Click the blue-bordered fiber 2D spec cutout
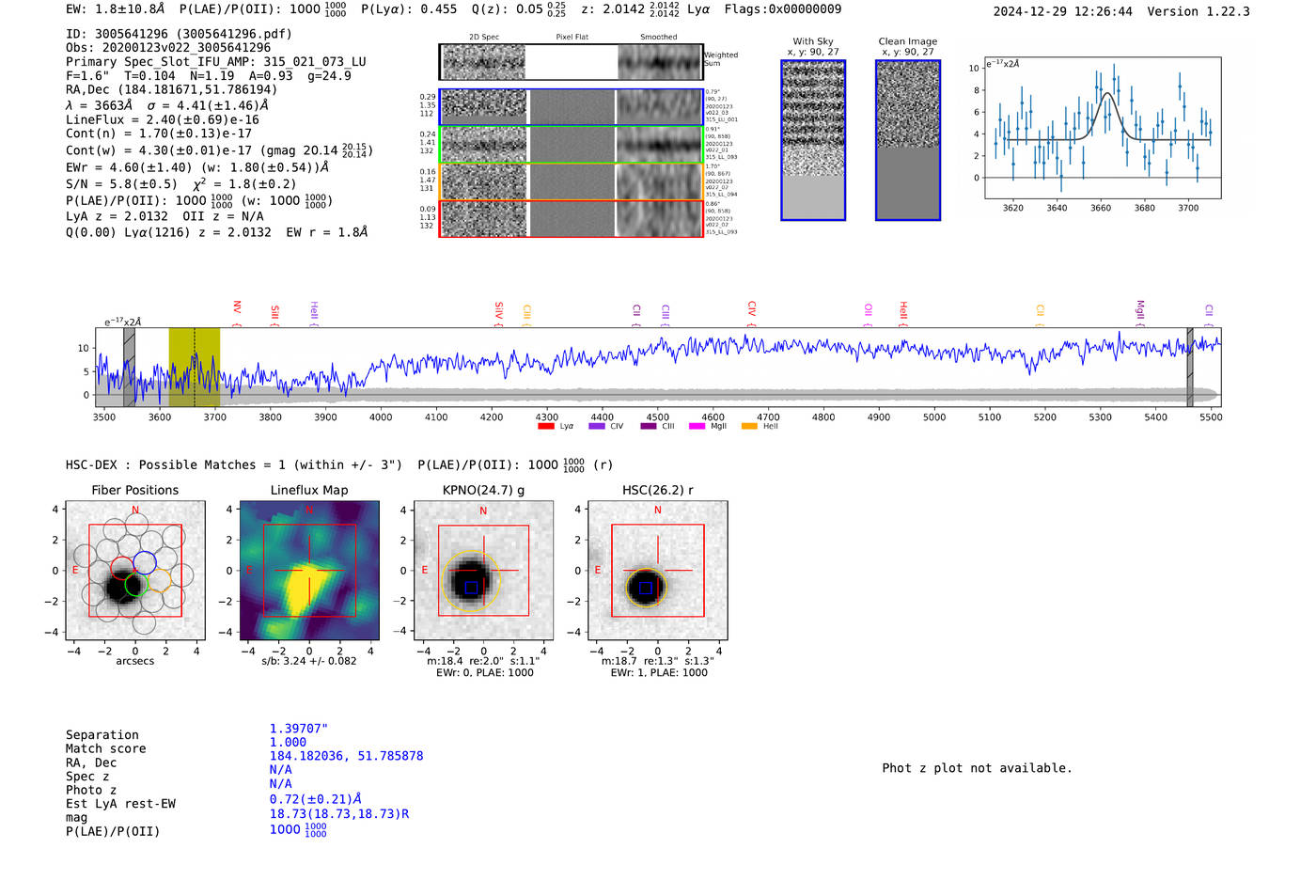This screenshot has height=896, width=1316. point(483,106)
